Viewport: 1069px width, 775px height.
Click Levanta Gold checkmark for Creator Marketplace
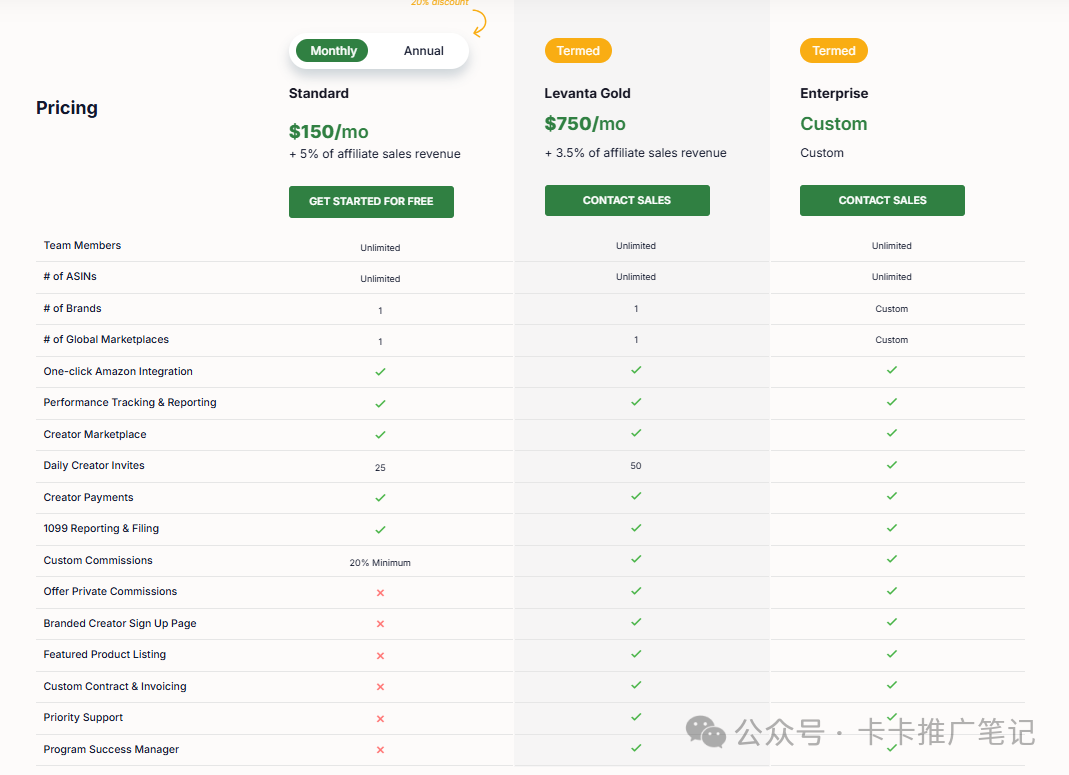coord(636,433)
